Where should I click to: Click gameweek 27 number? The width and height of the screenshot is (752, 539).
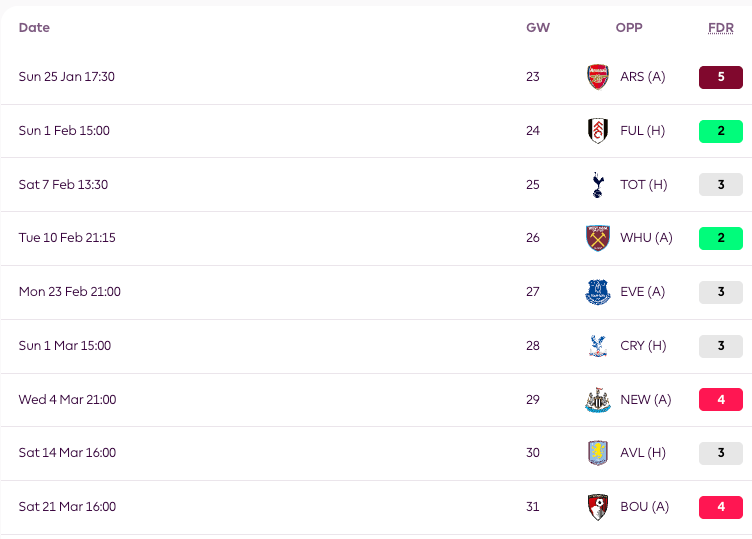pyautogui.click(x=533, y=292)
